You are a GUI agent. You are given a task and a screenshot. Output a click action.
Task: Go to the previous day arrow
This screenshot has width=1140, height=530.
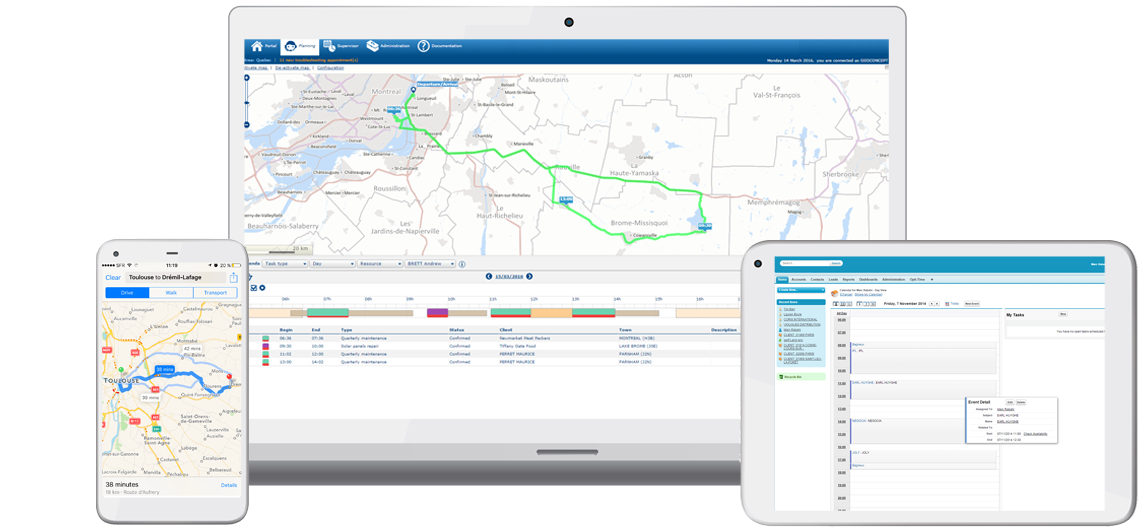(489, 276)
